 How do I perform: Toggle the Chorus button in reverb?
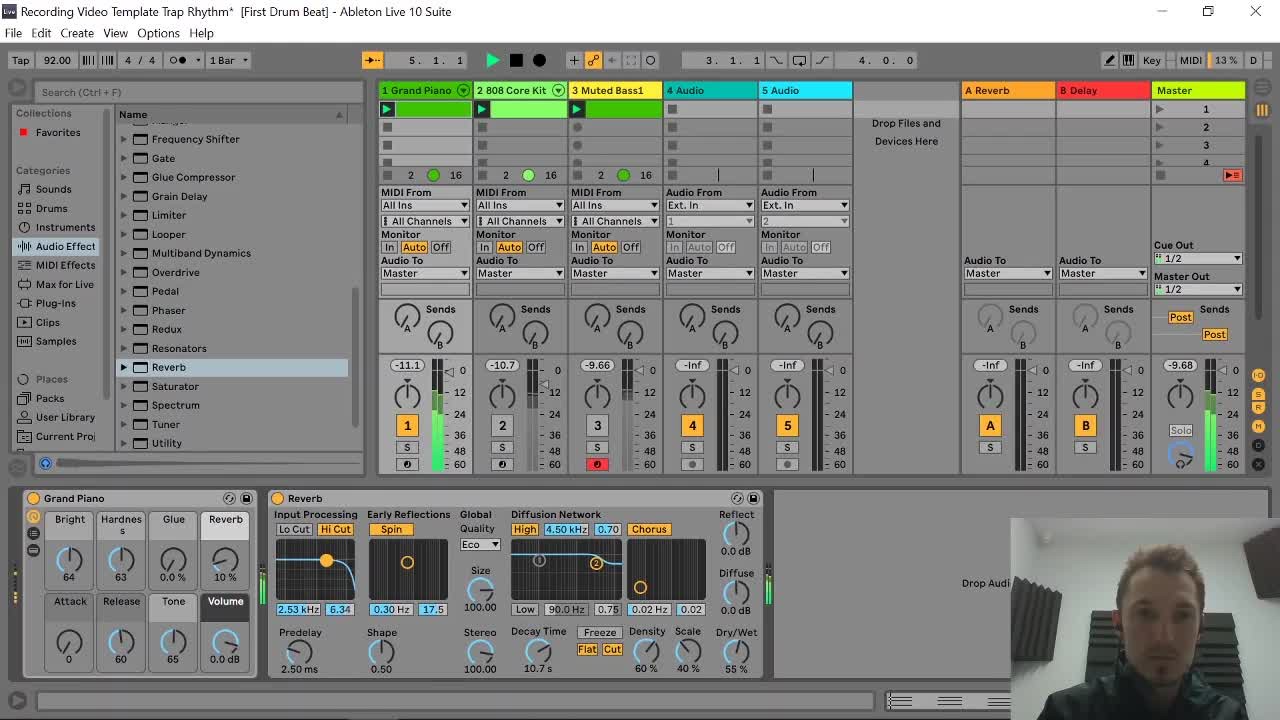pos(649,530)
